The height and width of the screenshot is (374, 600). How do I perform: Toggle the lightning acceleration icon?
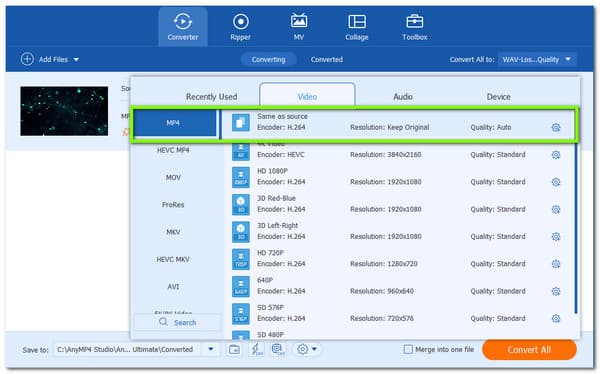click(256, 349)
